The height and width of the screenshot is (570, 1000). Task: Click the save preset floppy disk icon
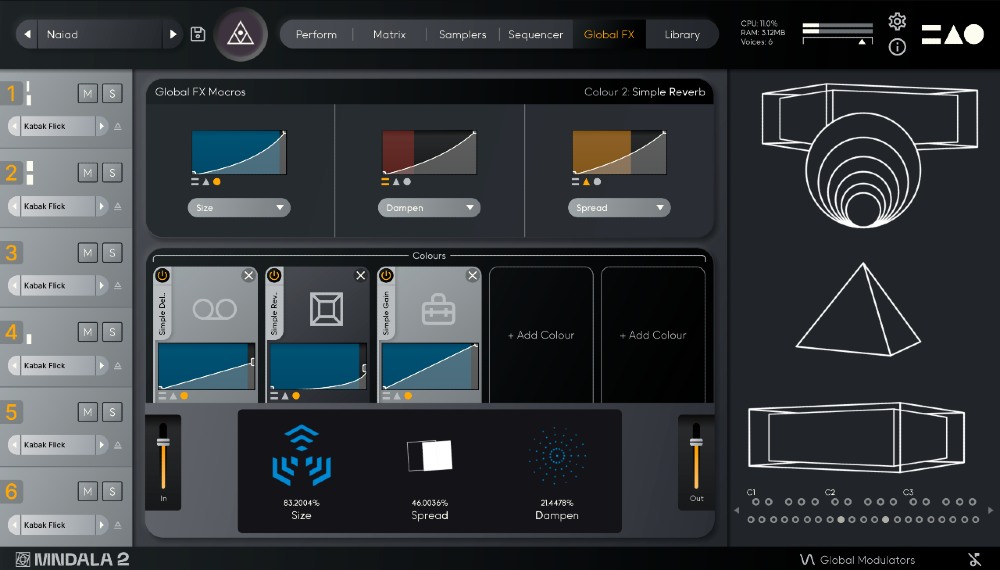[198, 34]
